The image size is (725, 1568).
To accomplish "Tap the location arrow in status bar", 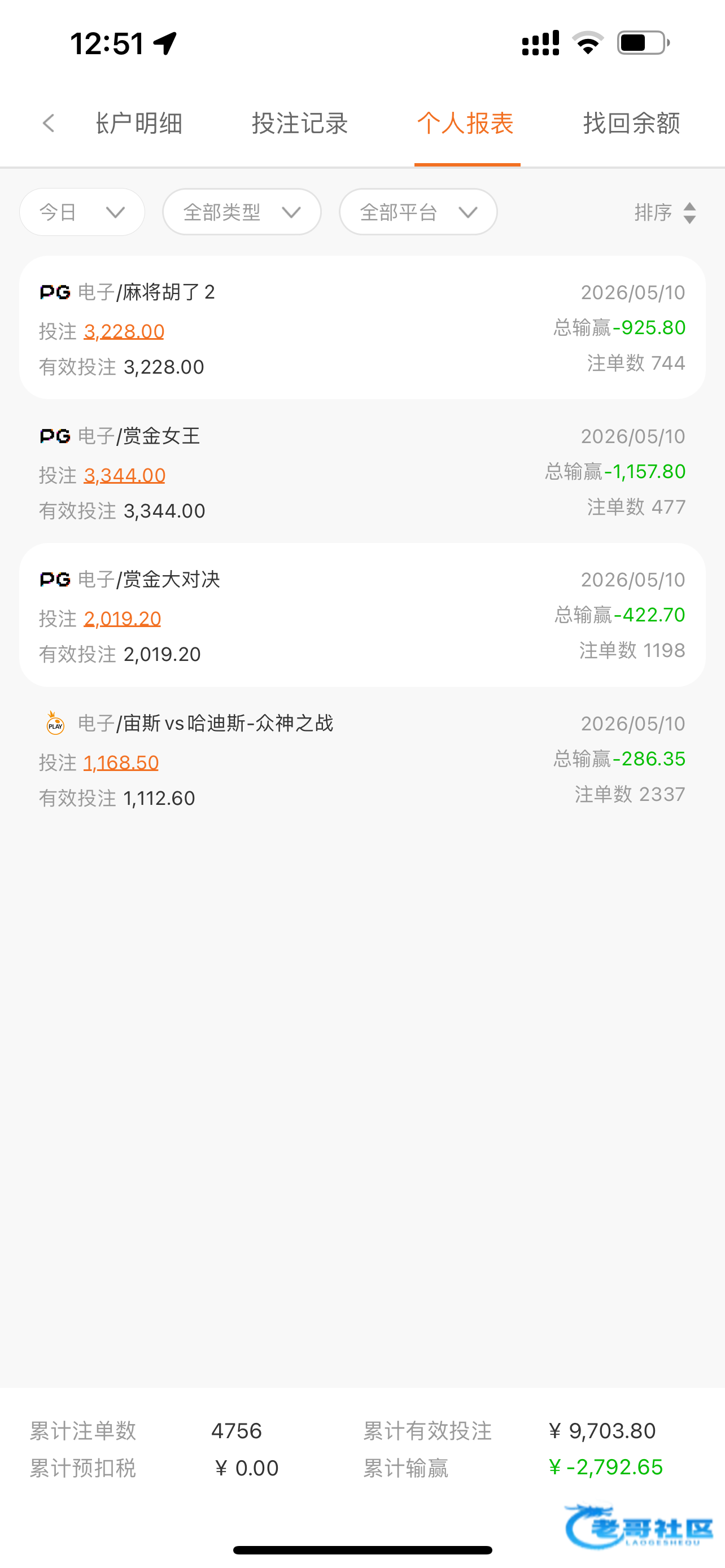I will pos(165,43).
